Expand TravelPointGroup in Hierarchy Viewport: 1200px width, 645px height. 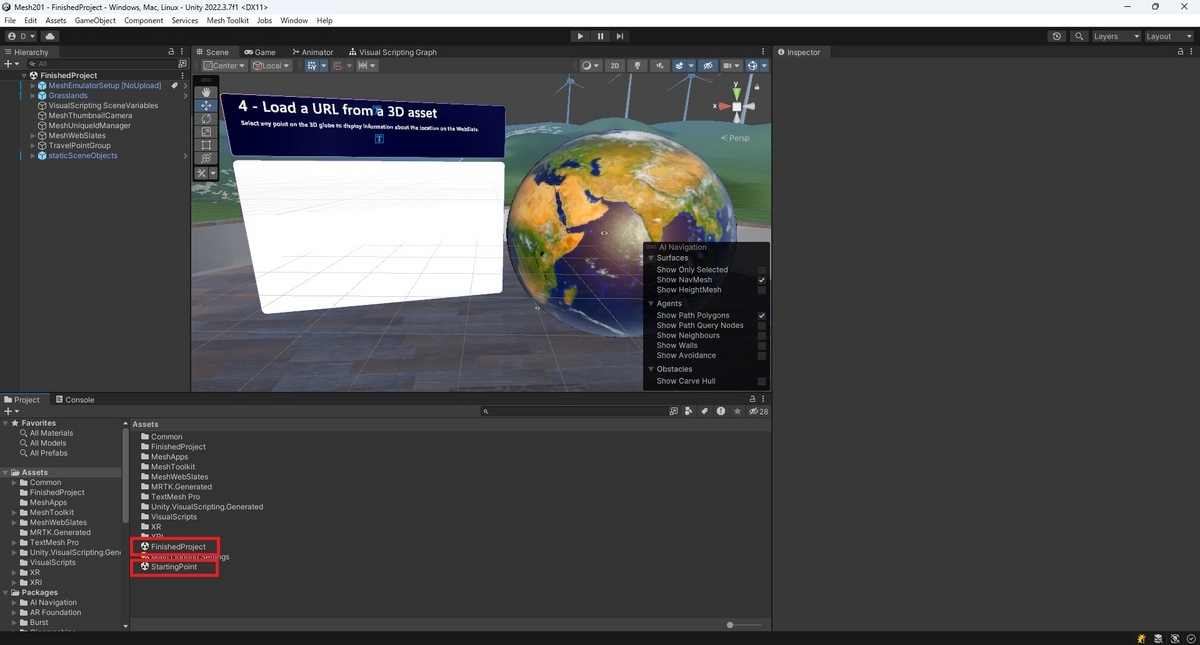point(32,146)
